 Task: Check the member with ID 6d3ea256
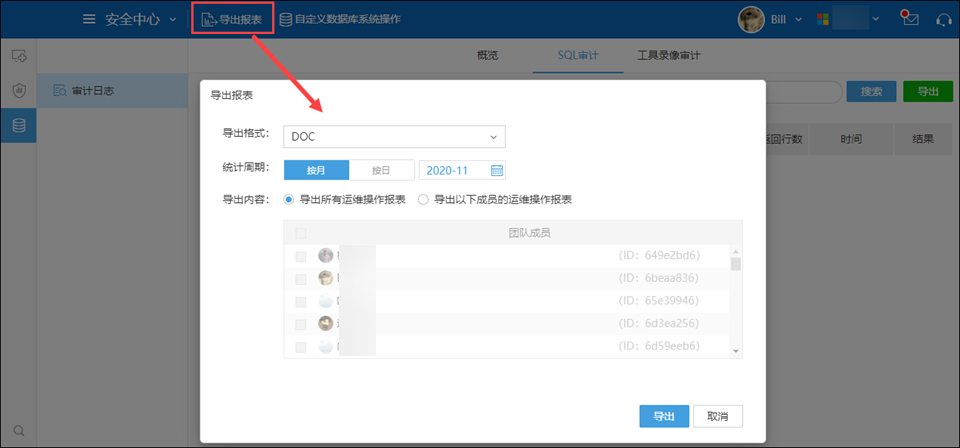coord(301,324)
